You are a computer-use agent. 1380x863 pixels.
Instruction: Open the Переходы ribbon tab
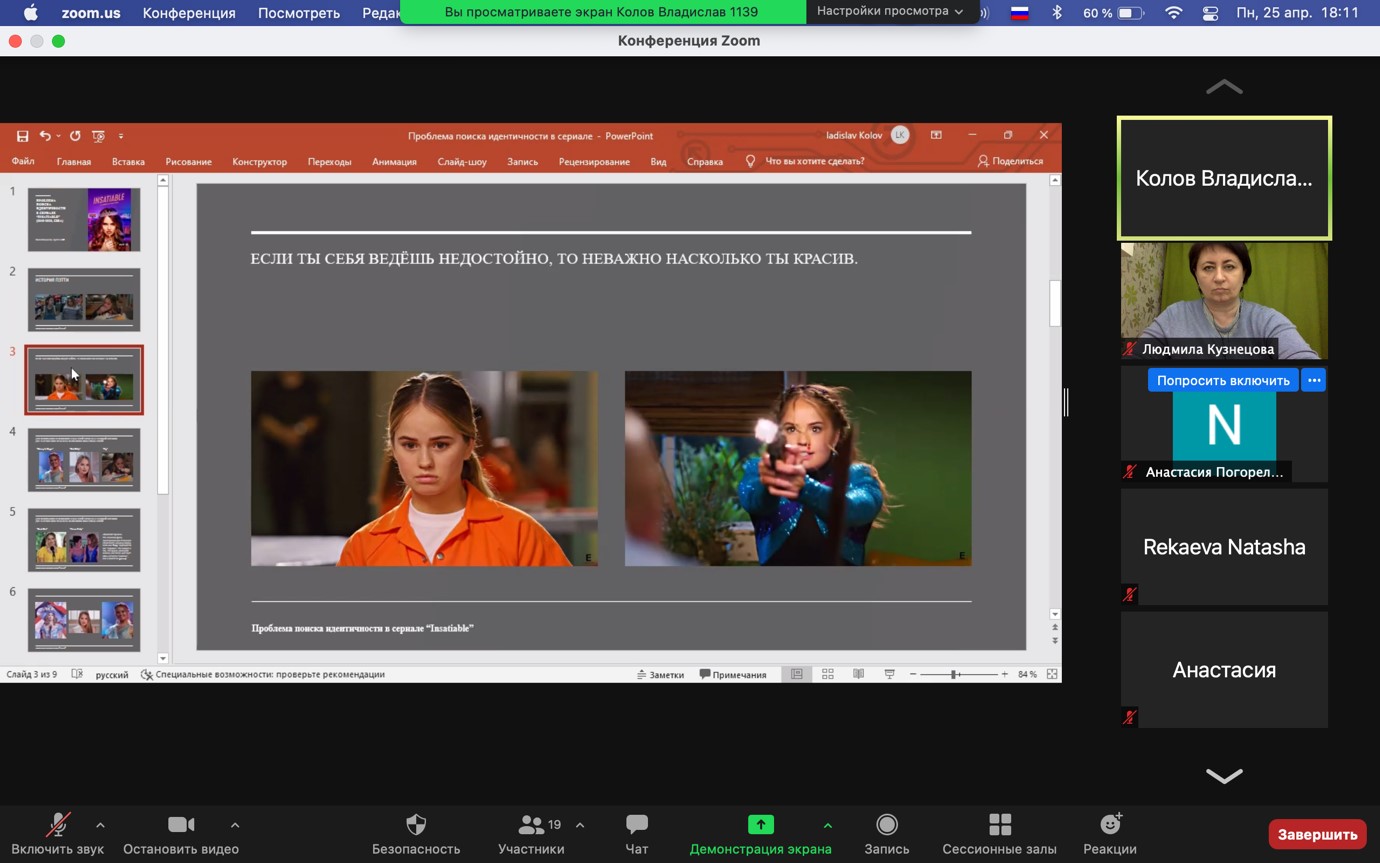(x=329, y=161)
